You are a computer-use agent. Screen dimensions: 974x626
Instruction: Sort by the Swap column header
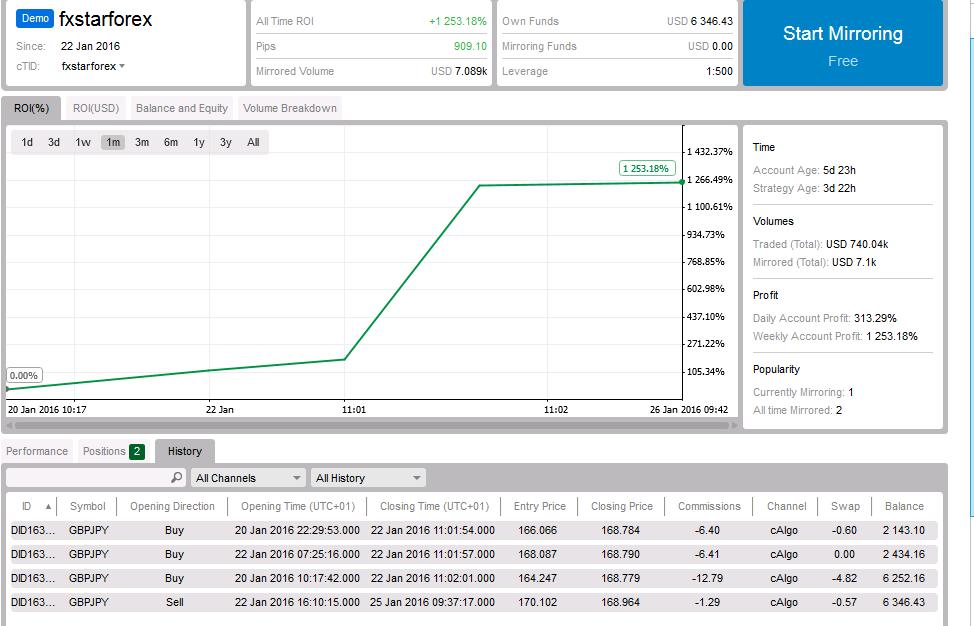[x=845, y=506]
